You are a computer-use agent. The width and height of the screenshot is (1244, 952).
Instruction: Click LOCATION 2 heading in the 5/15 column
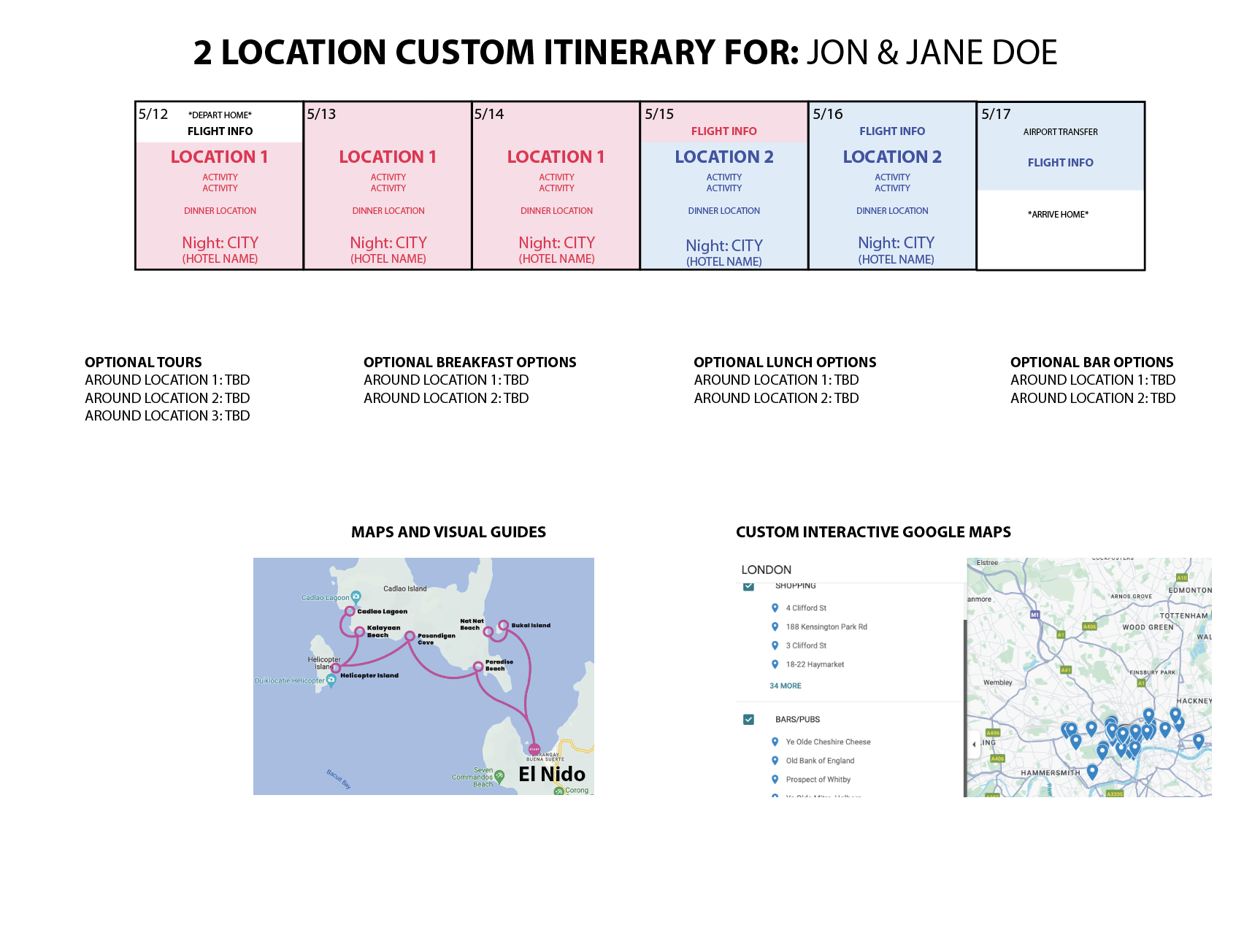tap(724, 157)
